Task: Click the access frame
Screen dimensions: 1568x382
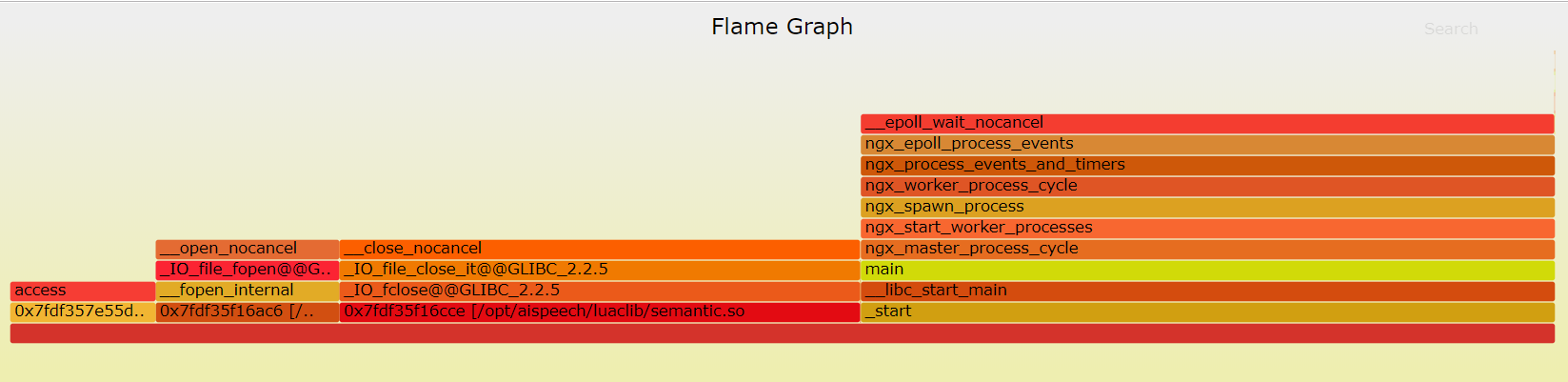Action: [83, 291]
